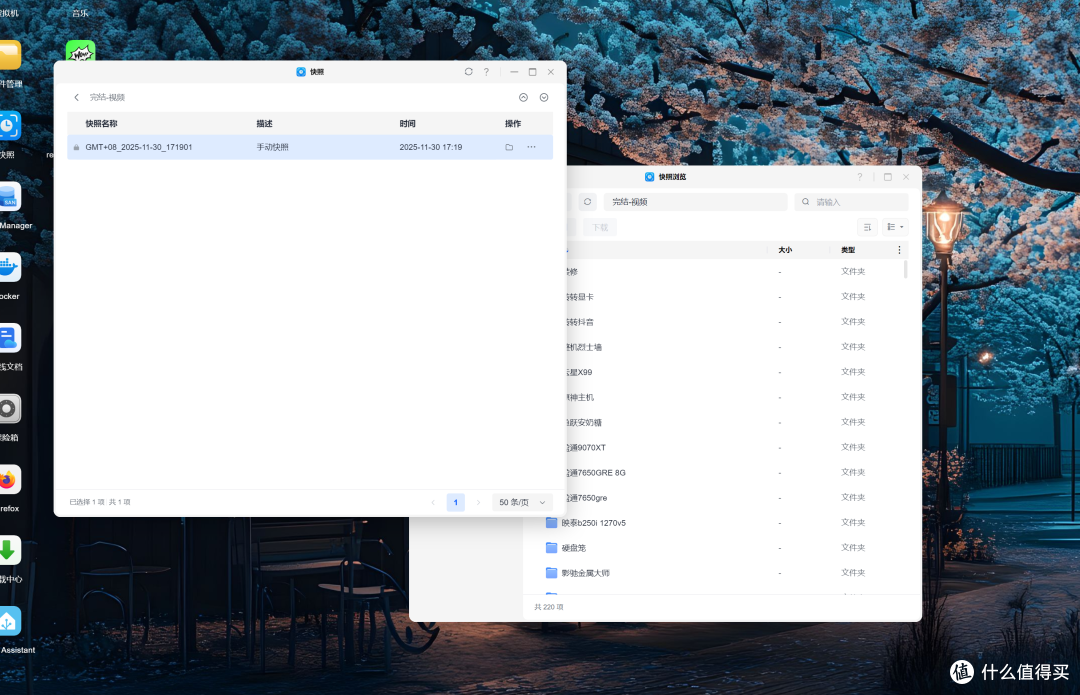Open the Assistant desktop icon
This screenshot has height=695, width=1080.
point(10,621)
